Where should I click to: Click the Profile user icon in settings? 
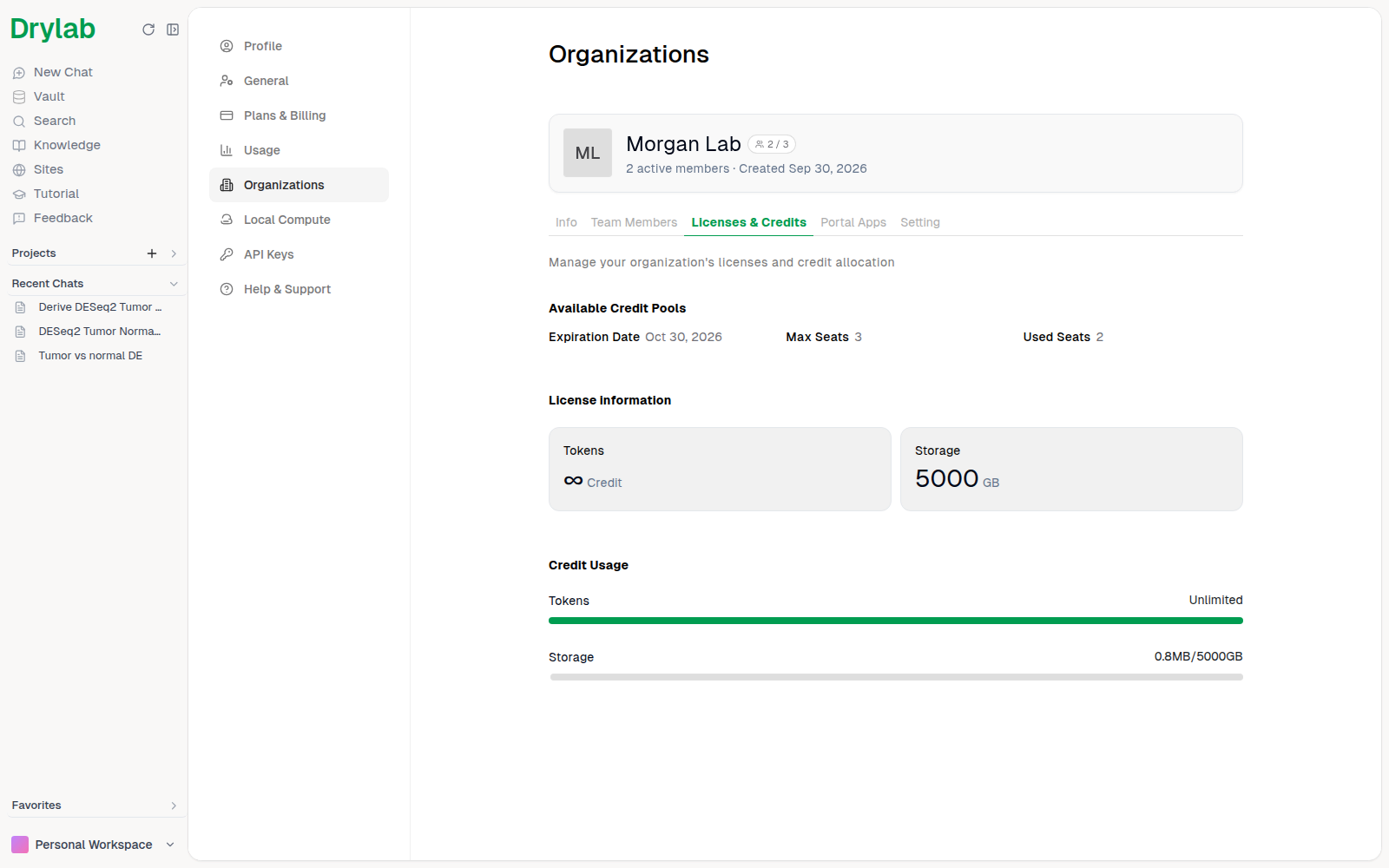point(227,46)
